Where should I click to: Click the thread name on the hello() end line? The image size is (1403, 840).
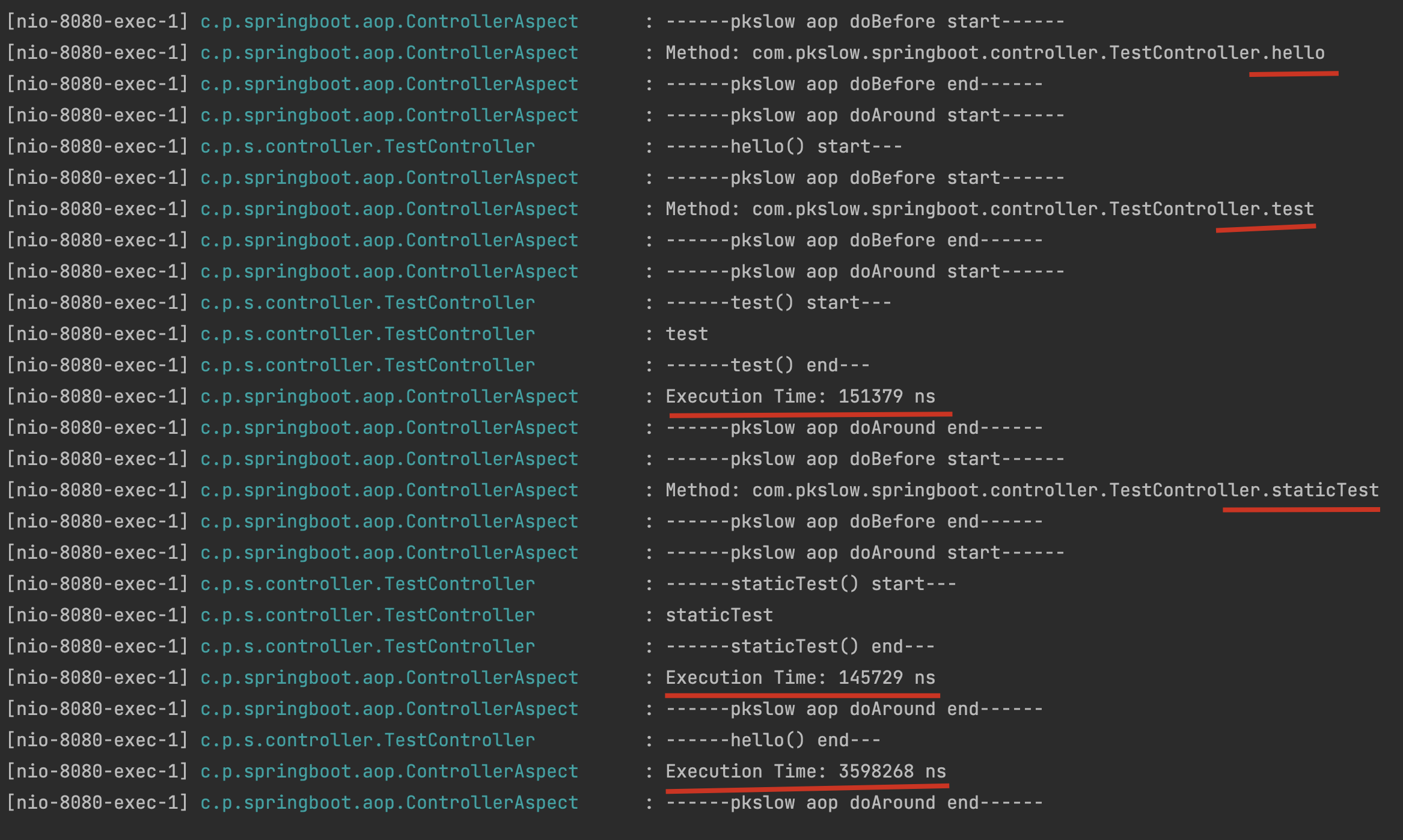tap(97, 740)
